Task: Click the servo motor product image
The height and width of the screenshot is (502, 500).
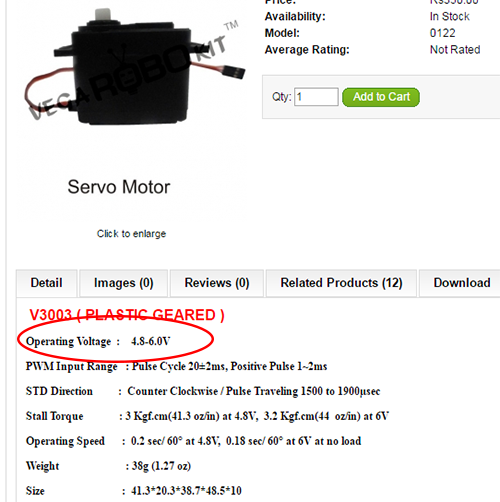Action: [133, 67]
